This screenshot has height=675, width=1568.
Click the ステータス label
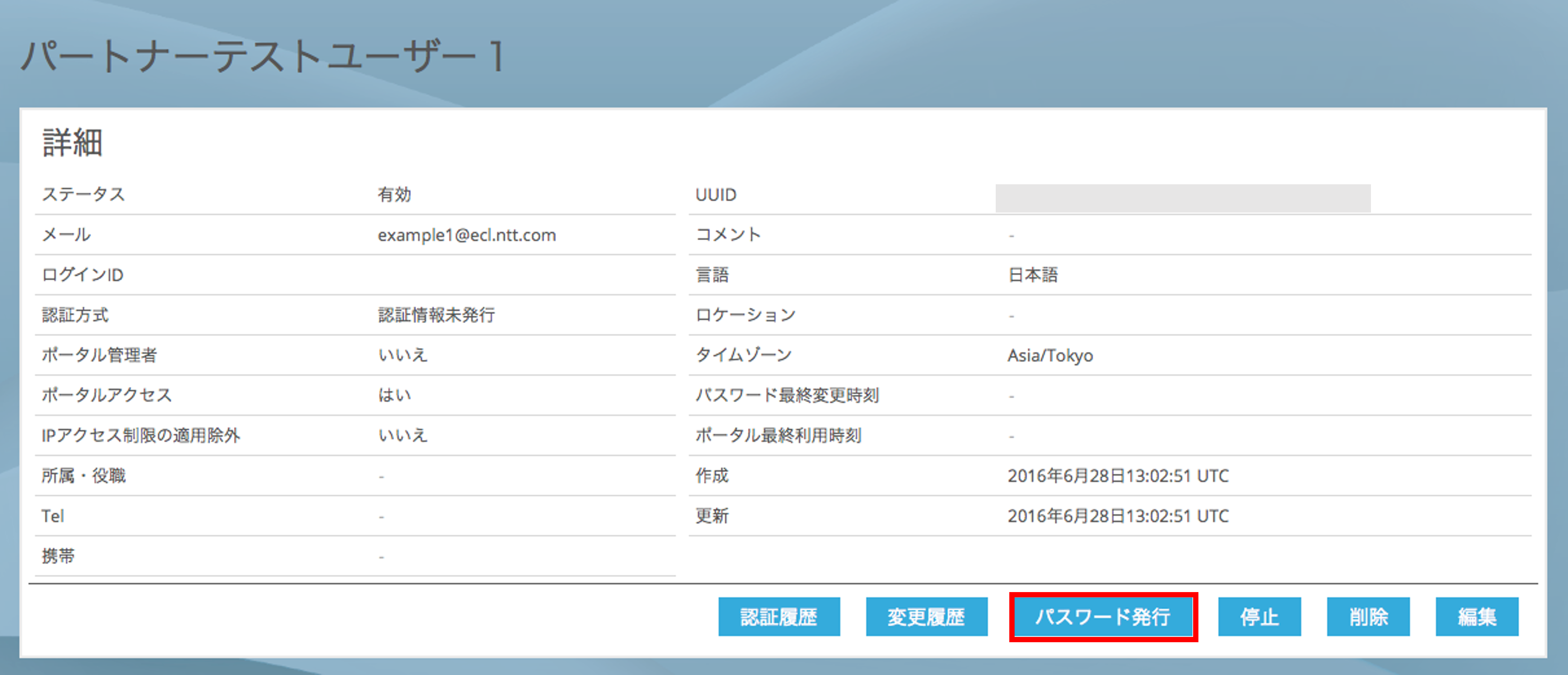tap(83, 194)
